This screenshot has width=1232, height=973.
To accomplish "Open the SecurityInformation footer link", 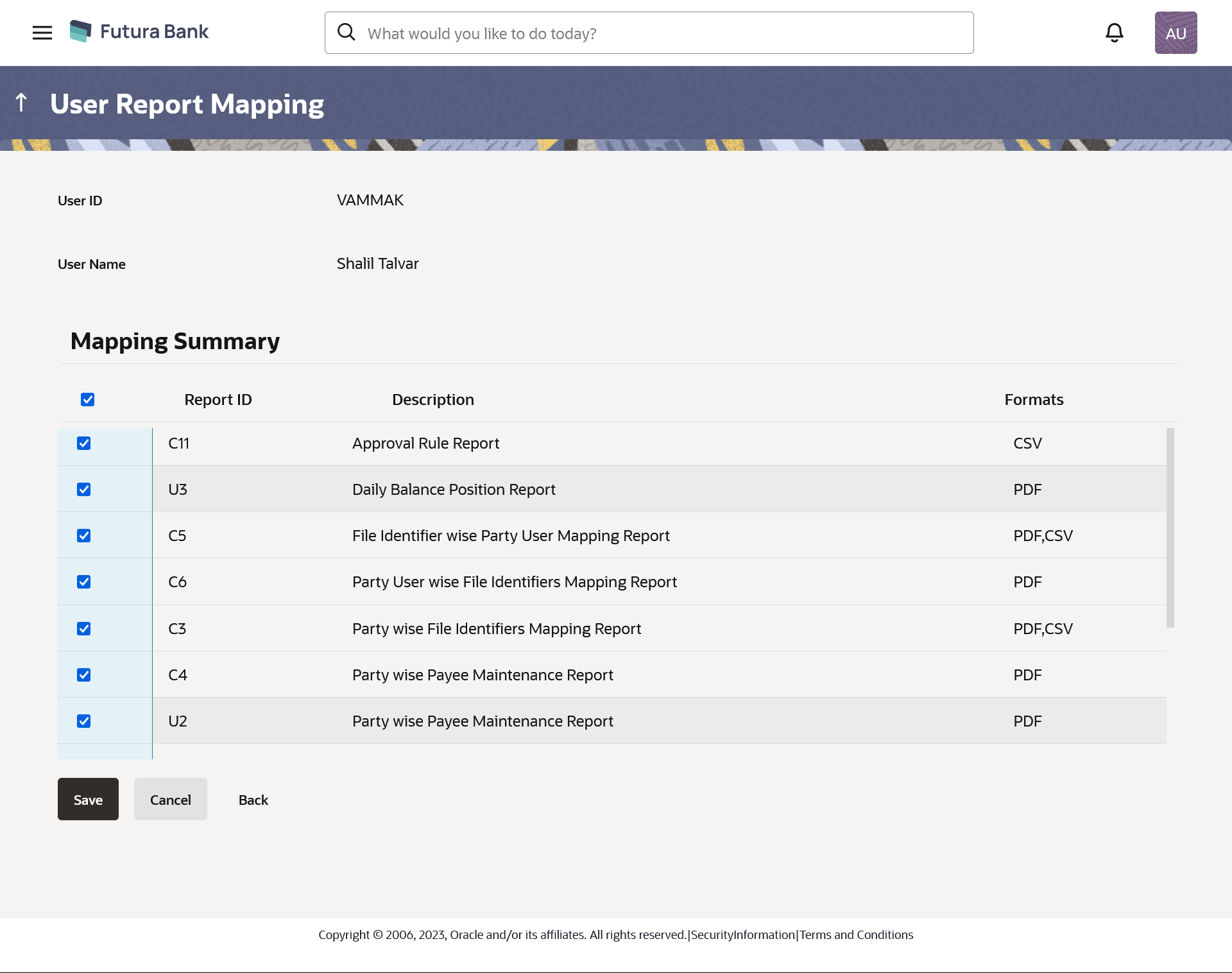I will pos(743,935).
